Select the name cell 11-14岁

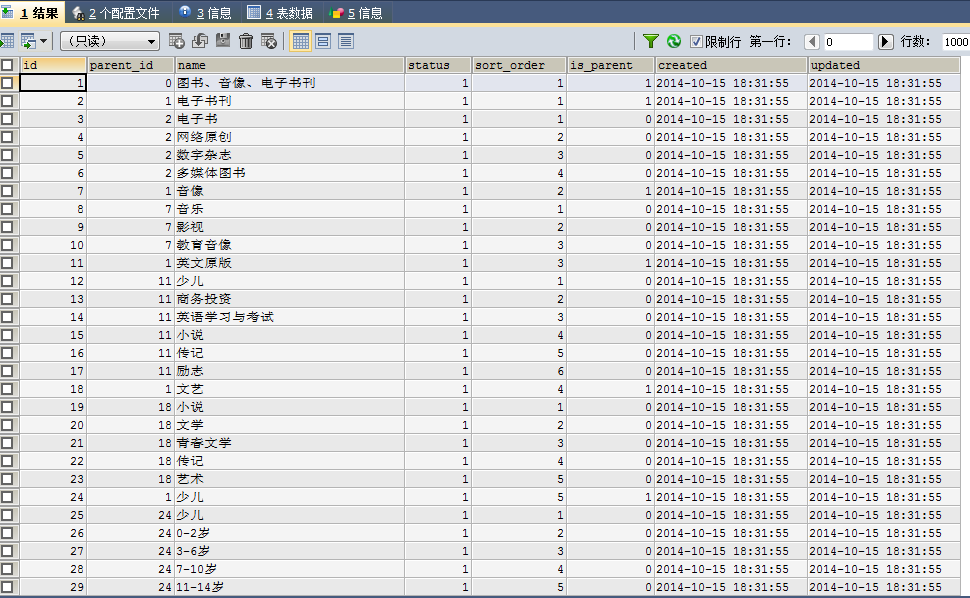(290, 587)
